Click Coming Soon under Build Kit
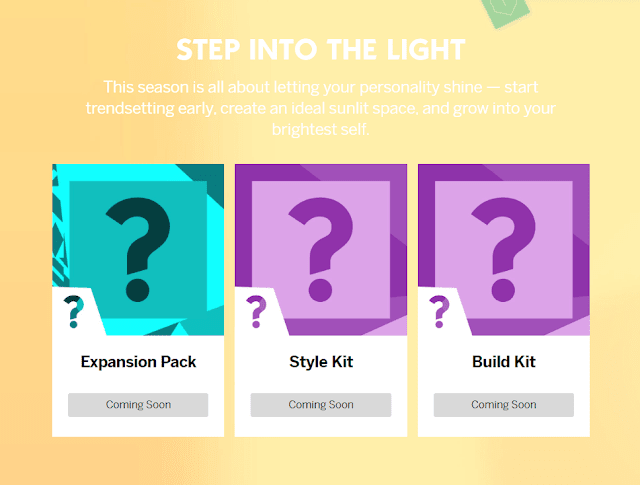The image size is (640, 485). [504, 405]
